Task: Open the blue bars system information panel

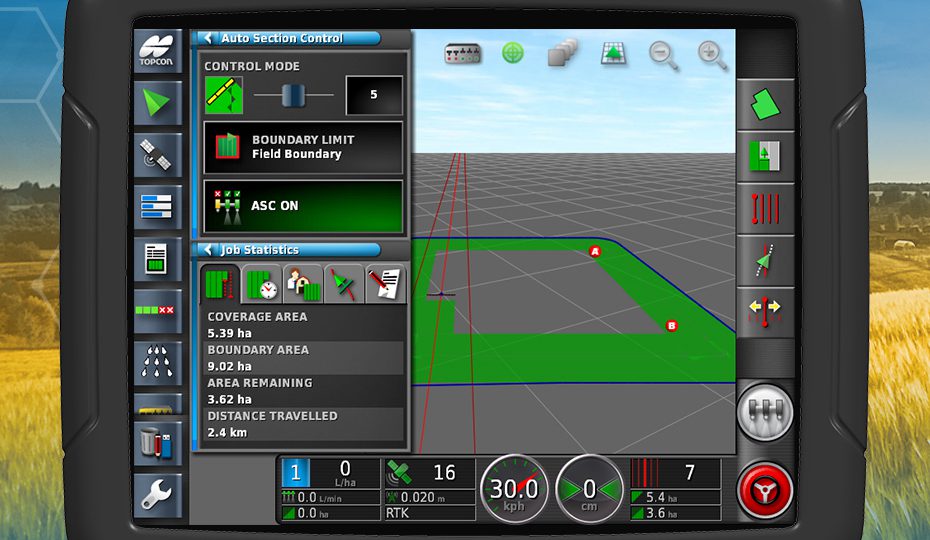Action: 157,207
